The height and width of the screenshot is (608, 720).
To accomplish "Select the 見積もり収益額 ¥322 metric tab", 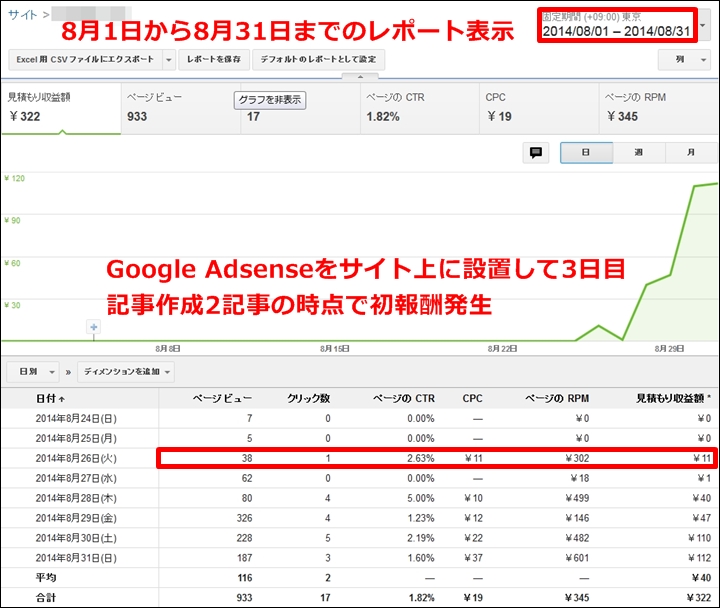I will 61,108.
